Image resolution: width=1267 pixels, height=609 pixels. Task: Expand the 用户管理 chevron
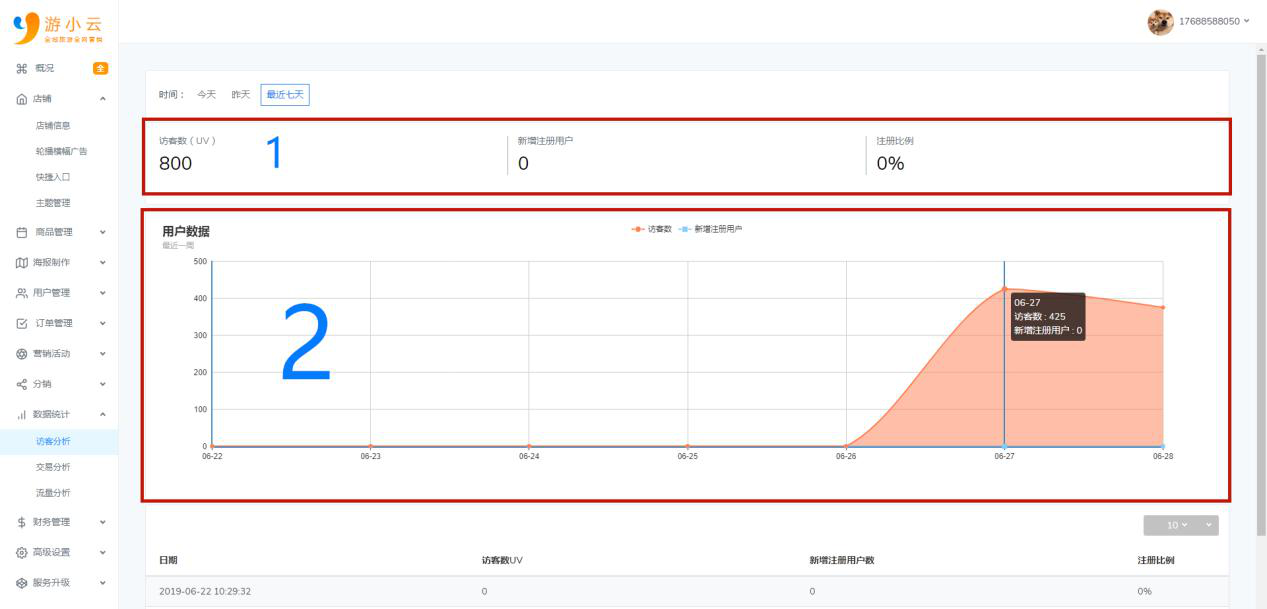point(102,293)
